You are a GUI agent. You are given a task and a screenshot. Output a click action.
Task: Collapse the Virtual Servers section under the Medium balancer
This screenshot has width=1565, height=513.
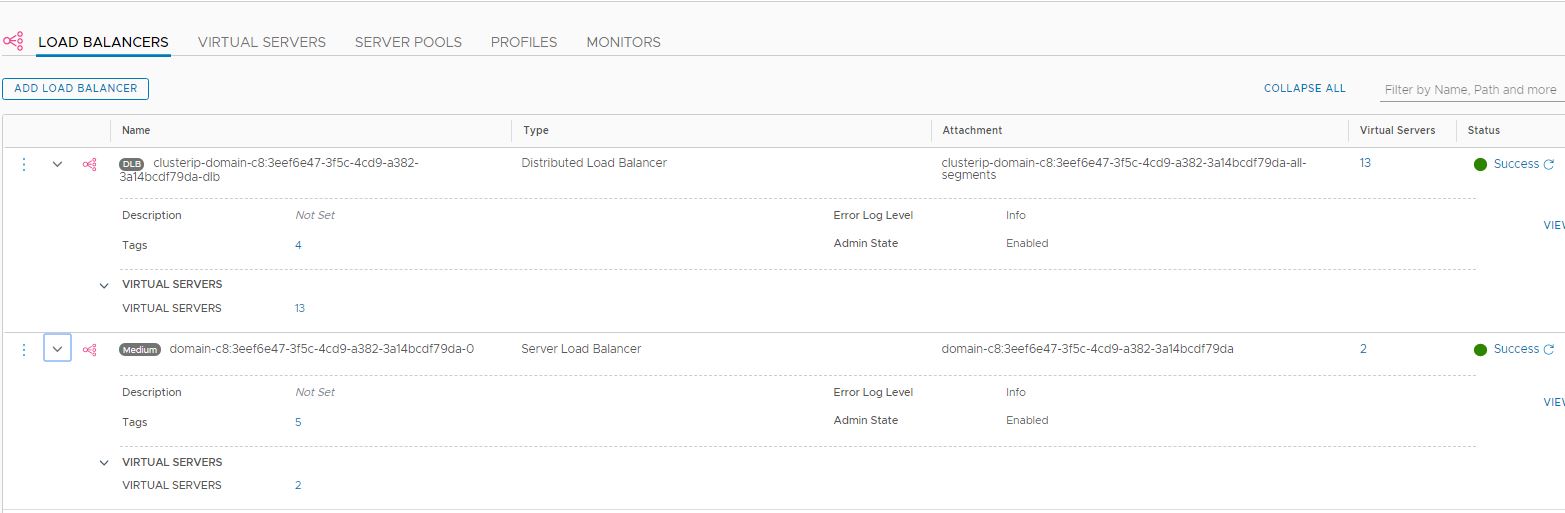pyautogui.click(x=104, y=463)
